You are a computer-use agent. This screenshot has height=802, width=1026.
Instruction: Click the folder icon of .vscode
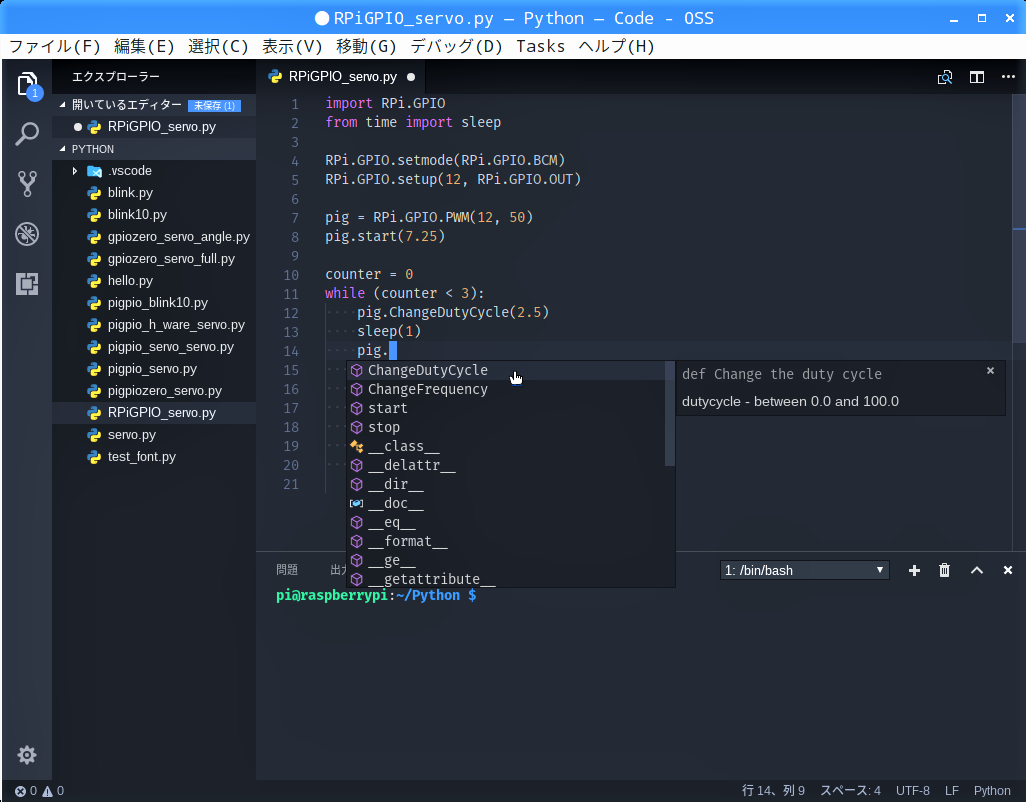tap(94, 171)
